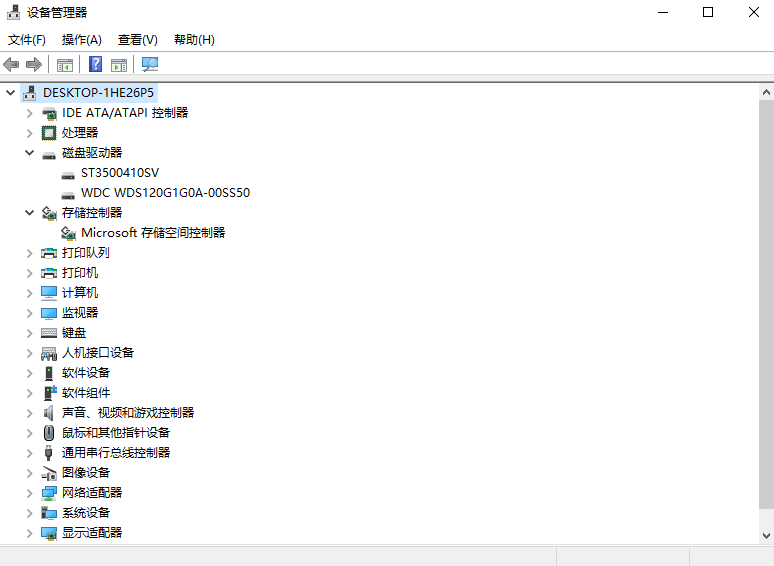
Task: Click the scrollbar up arrow
Action: click(766, 92)
